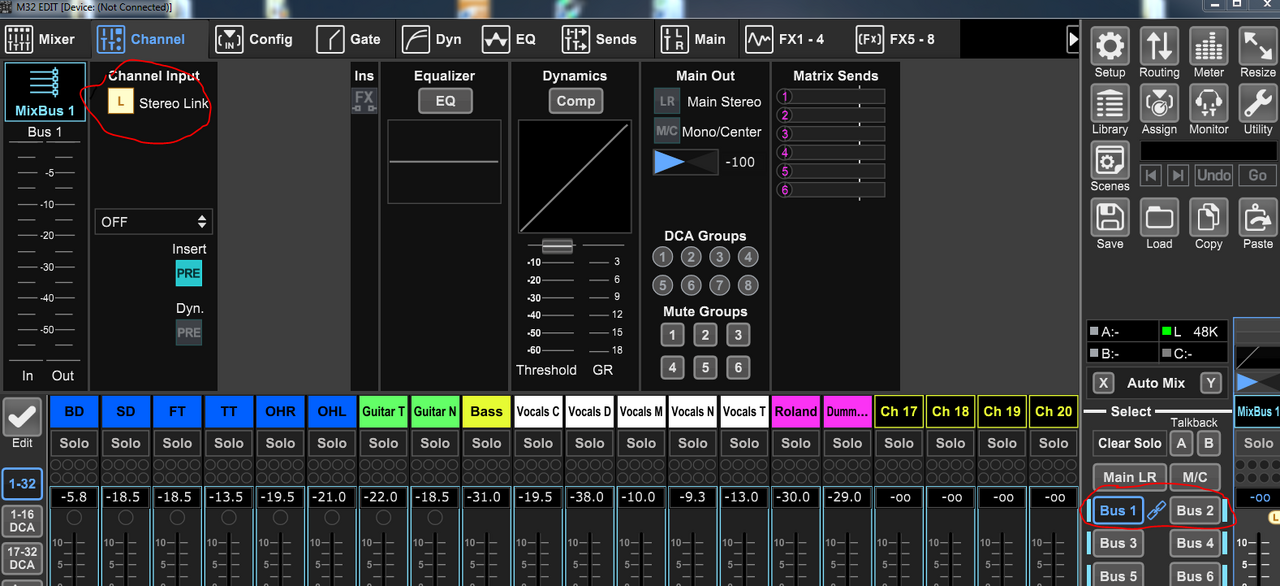
Task: Switch to the Config tab
Action: tap(255, 40)
